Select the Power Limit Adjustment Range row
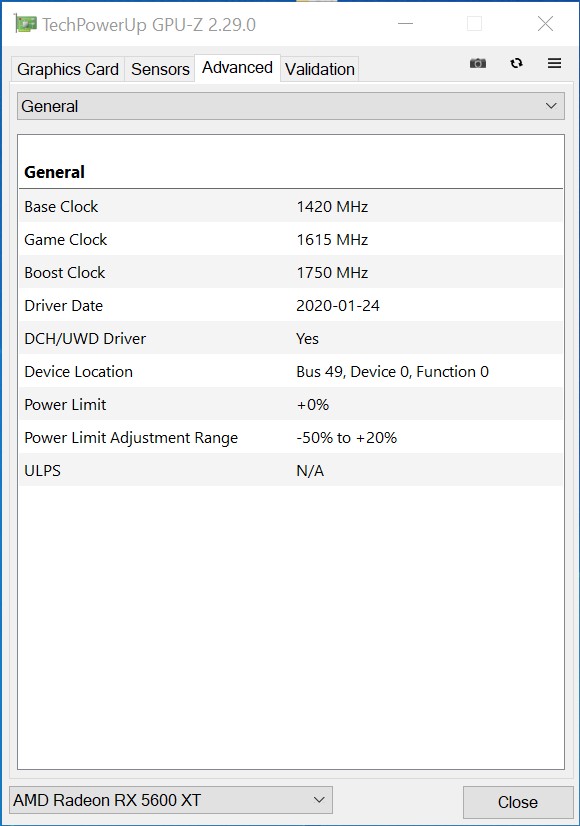This screenshot has height=826, width=580. click(x=291, y=437)
